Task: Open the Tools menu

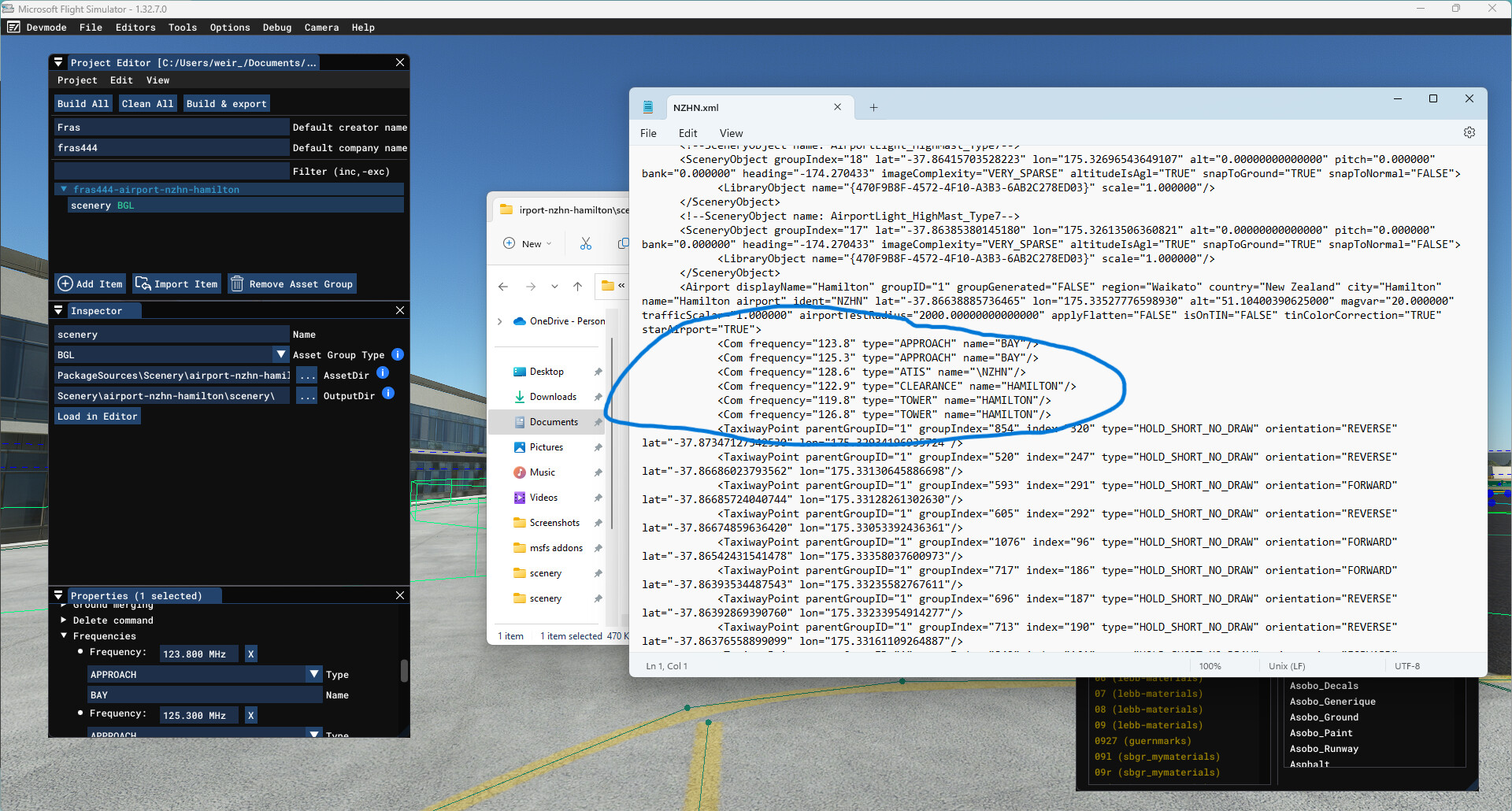Action: (x=183, y=27)
